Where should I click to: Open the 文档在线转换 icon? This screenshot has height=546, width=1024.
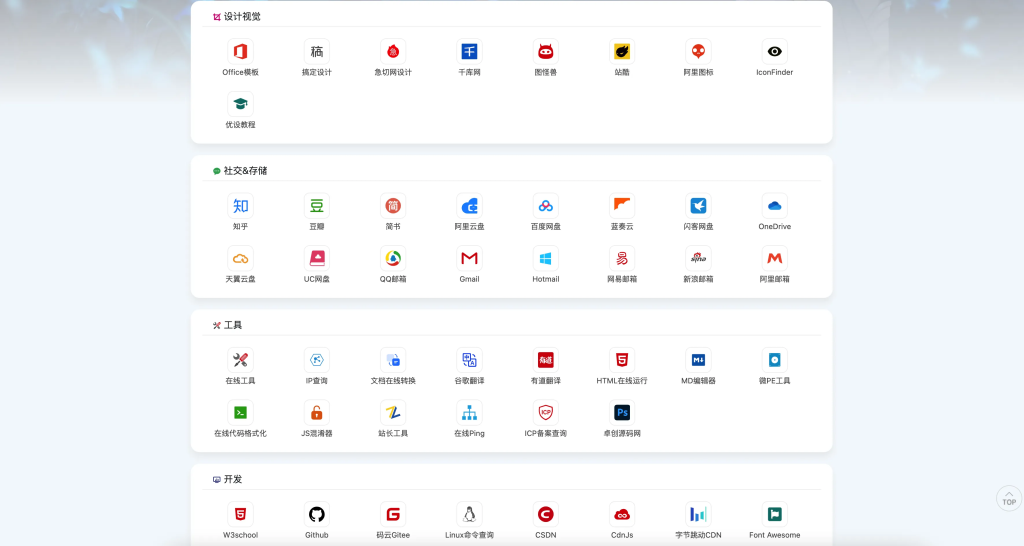[393, 360]
